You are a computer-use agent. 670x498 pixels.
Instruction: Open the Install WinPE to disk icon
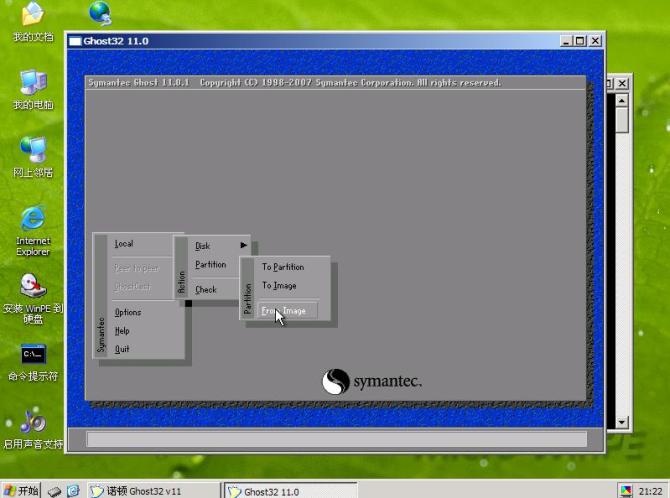tap(33, 298)
